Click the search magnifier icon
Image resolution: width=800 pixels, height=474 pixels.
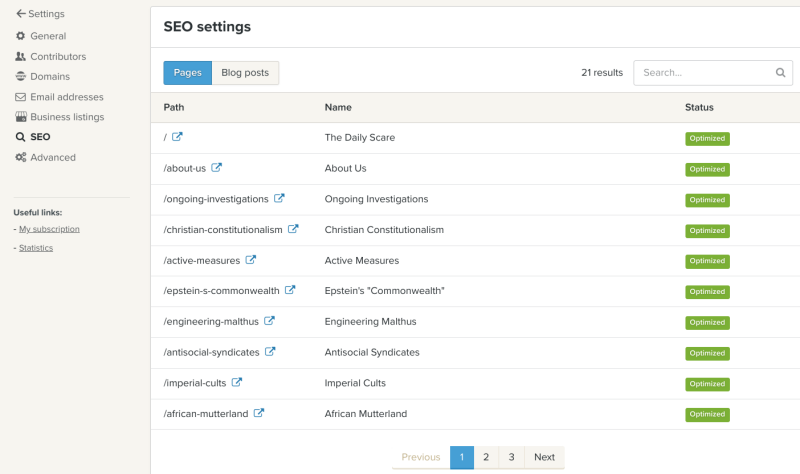coord(781,73)
